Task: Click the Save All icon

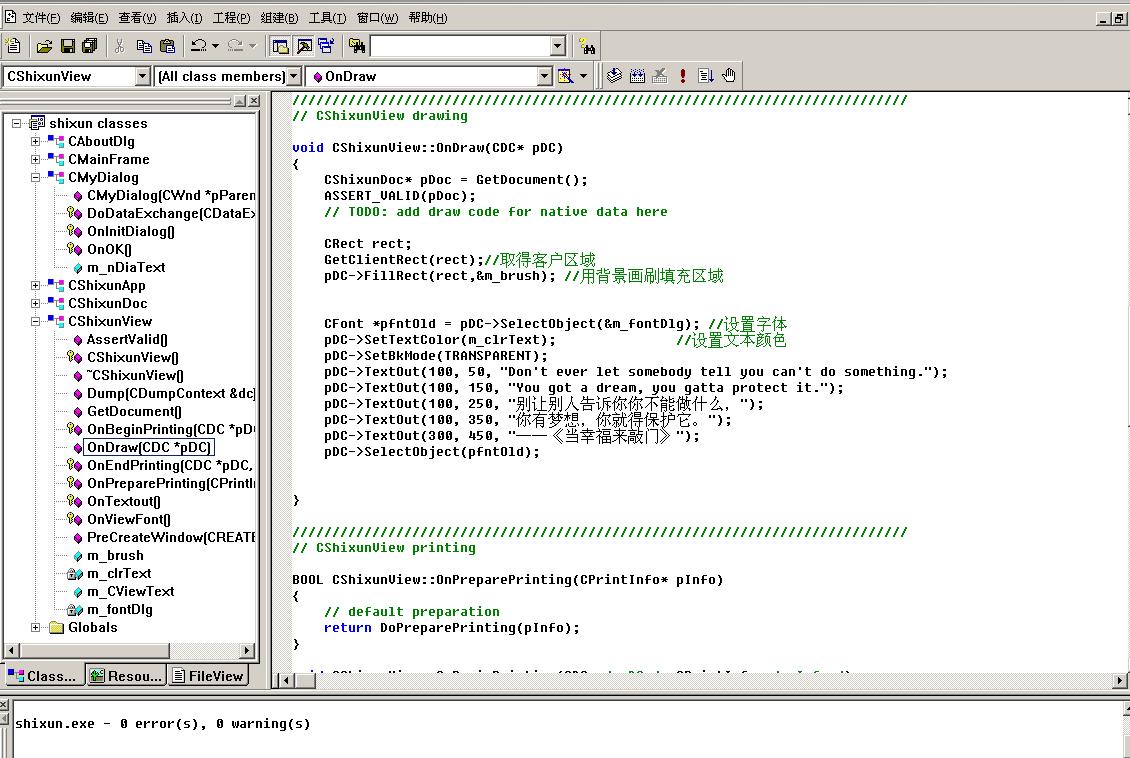Action: coord(90,46)
